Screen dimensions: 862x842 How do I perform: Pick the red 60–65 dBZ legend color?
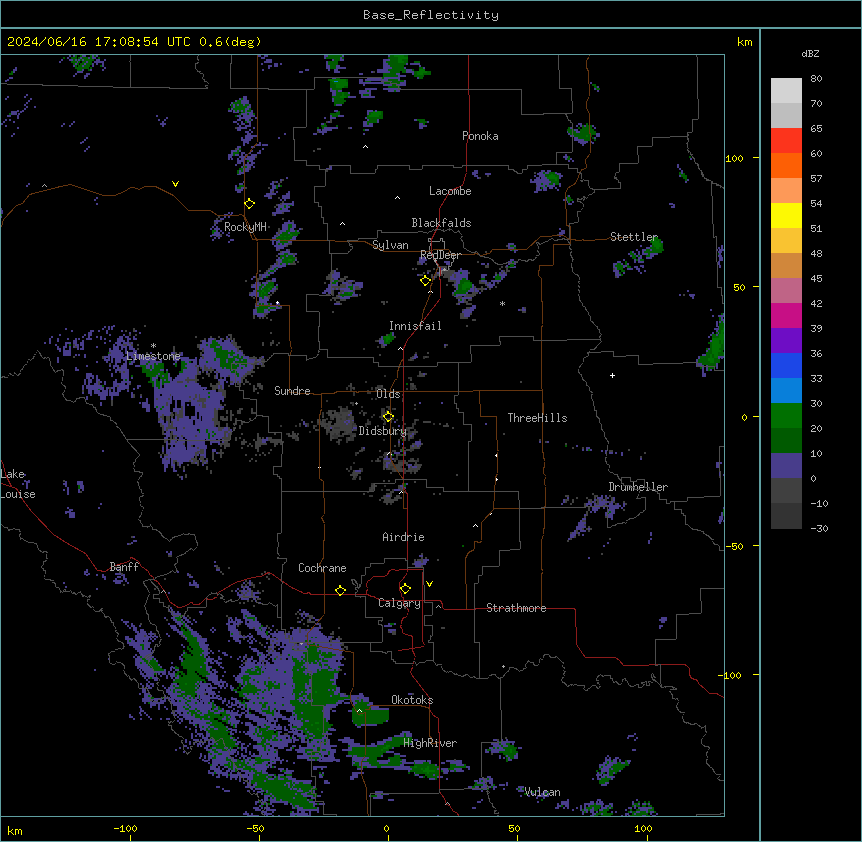pyautogui.click(x=786, y=141)
